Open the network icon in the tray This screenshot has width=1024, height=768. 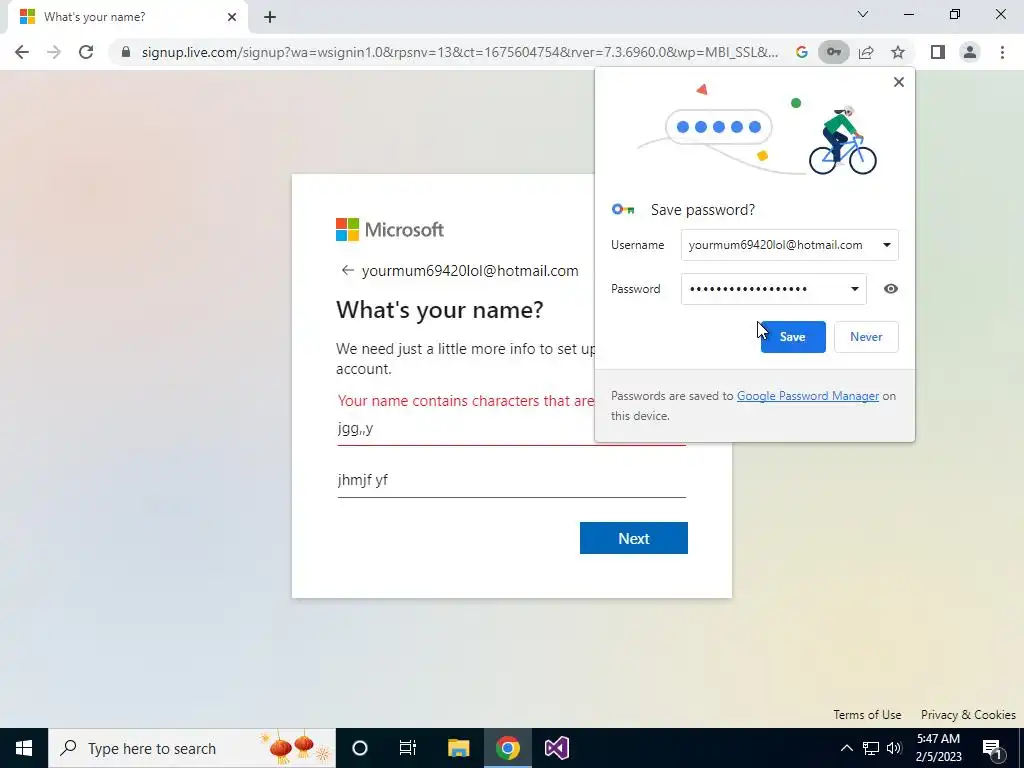[x=871, y=748]
